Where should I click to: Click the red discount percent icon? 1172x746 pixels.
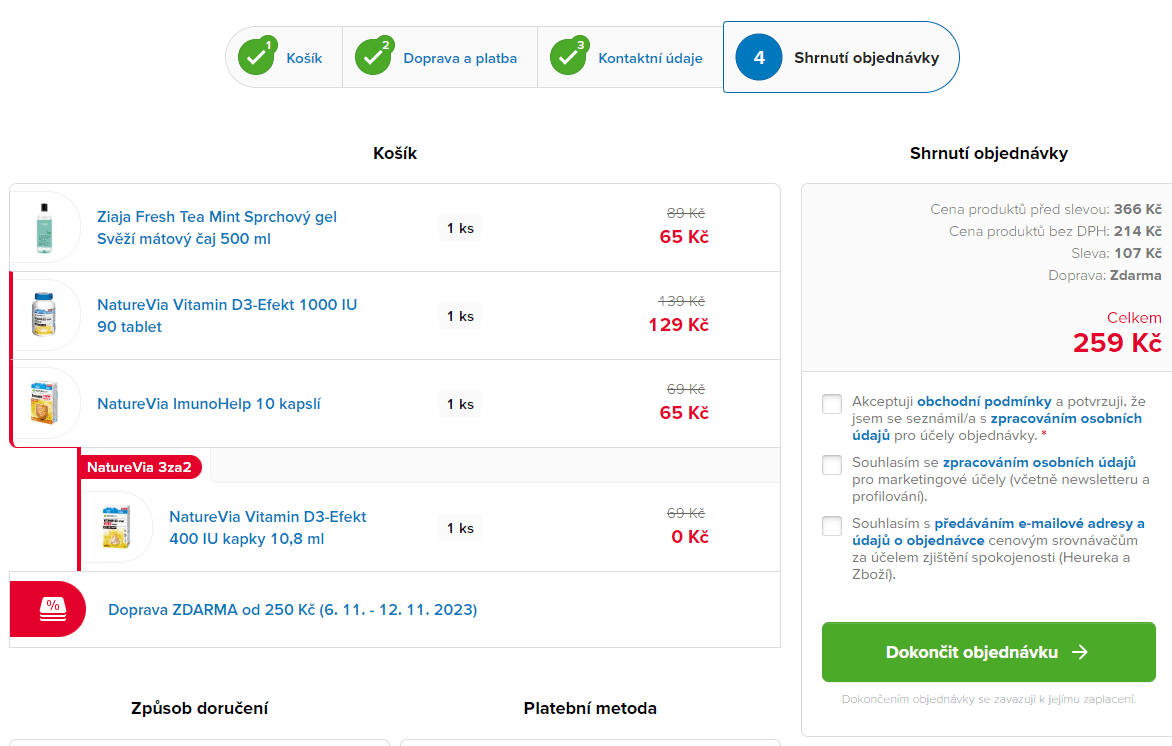[52, 608]
